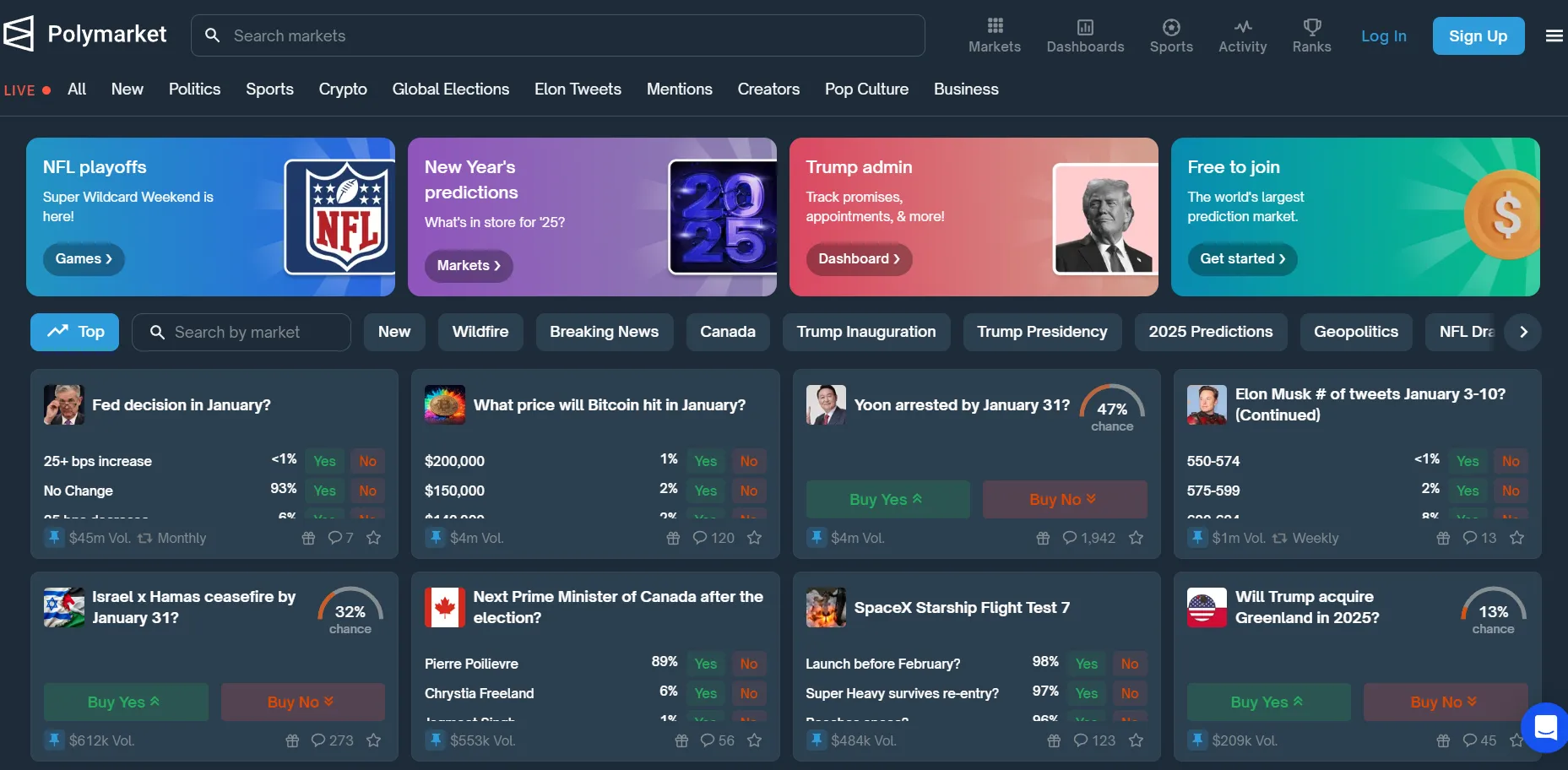Expand Buy Yes on Israel x Hamas card
The width and height of the screenshot is (1568, 770).
126,702
